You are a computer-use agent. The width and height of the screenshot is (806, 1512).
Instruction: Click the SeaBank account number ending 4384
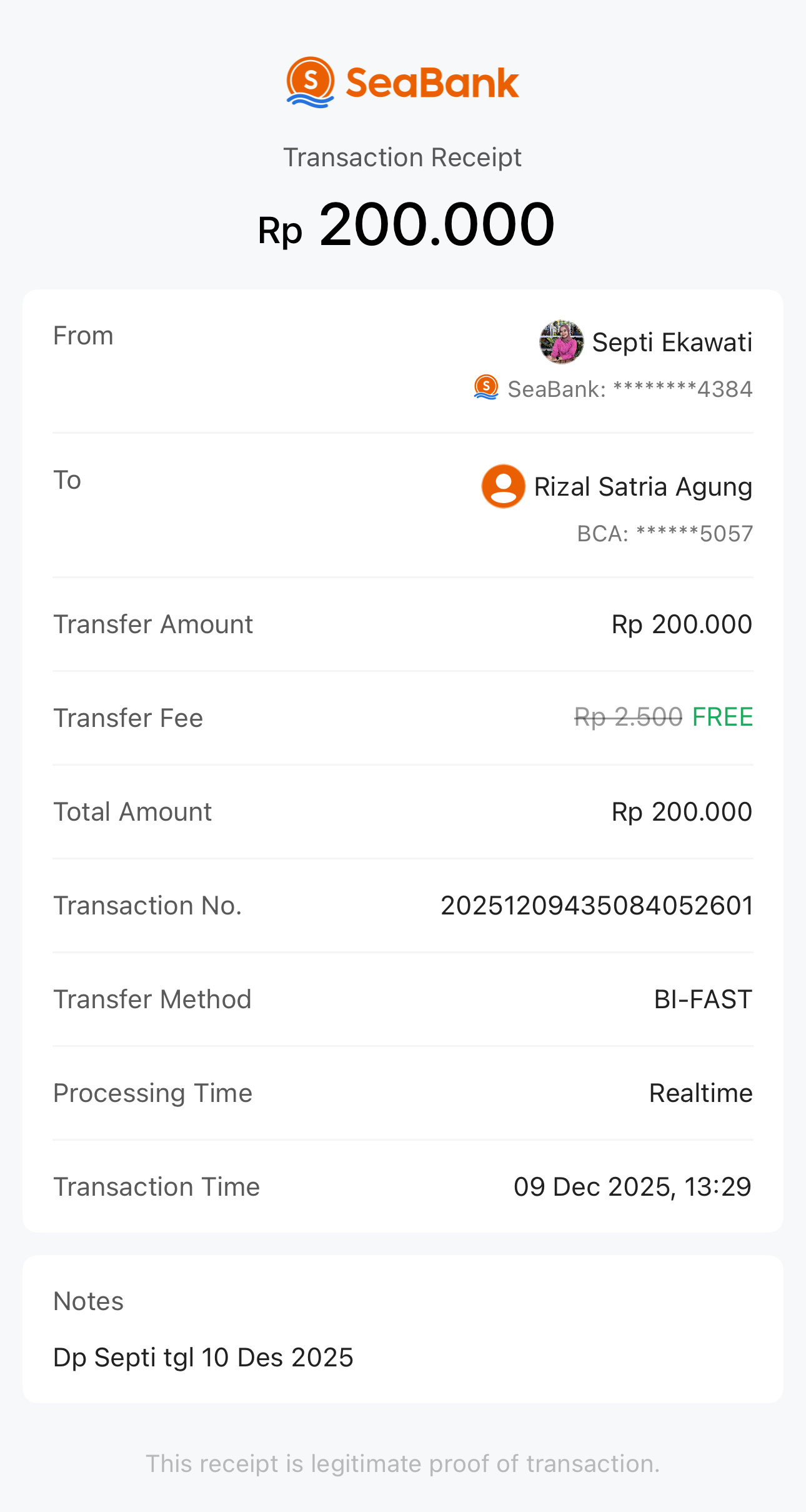(630, 389)
